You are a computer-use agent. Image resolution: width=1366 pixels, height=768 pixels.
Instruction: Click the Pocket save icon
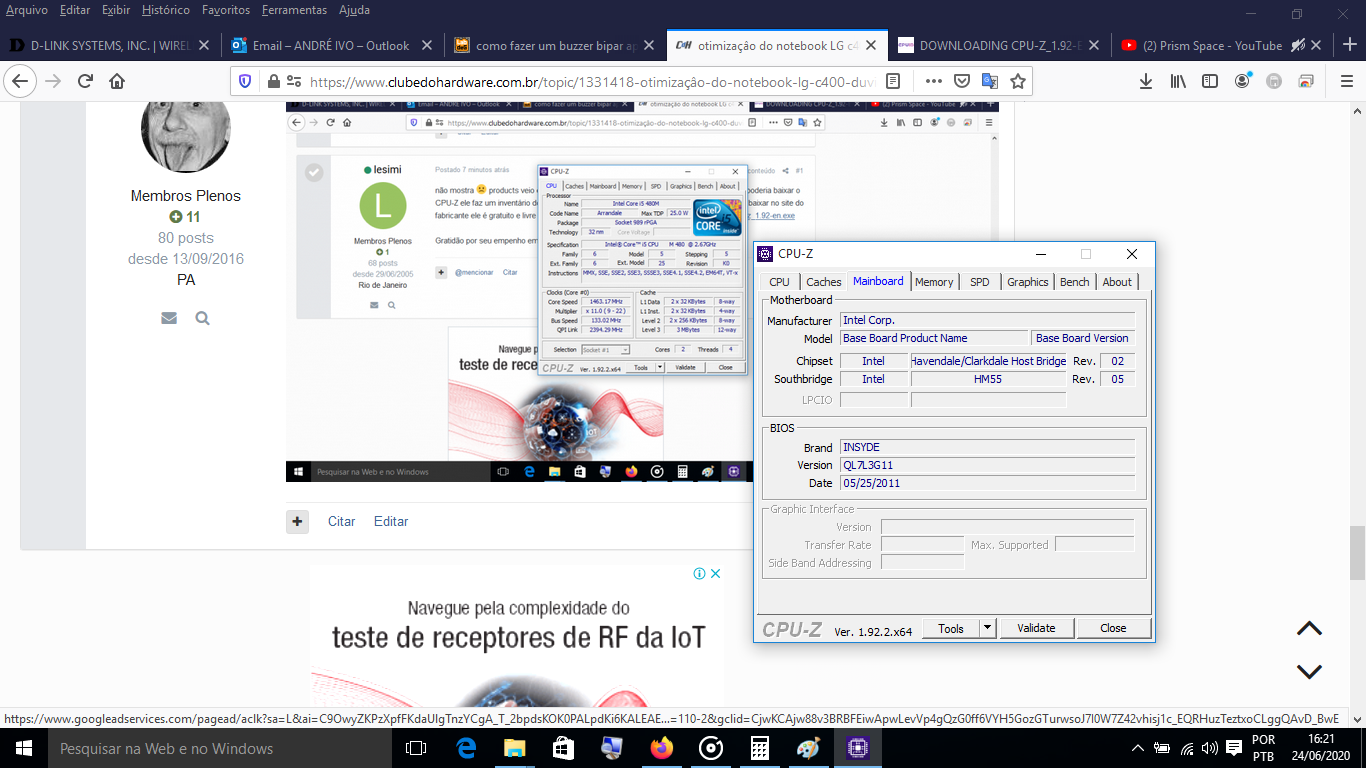click(961, 81)
